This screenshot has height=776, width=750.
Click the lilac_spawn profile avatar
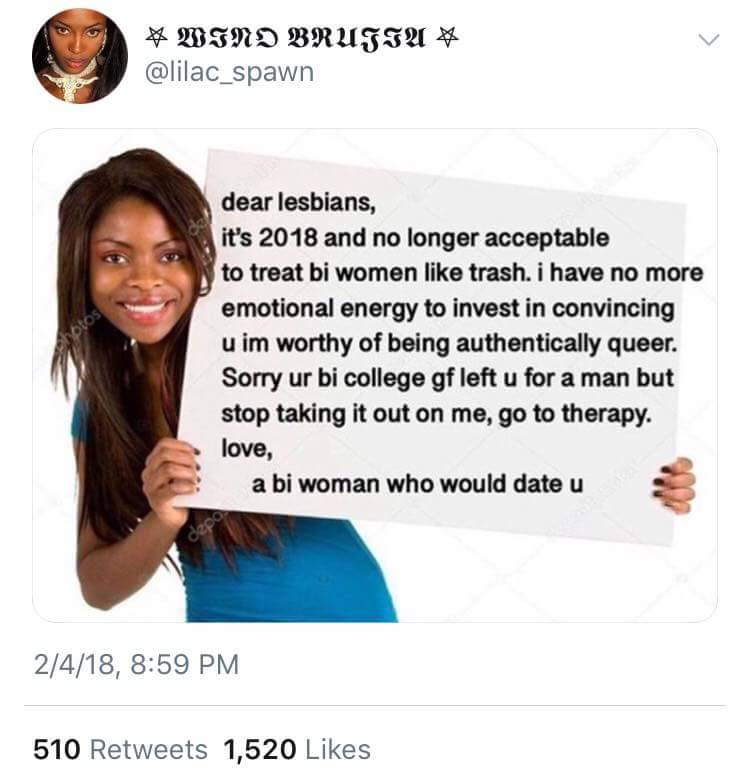(x=80, y=56)
